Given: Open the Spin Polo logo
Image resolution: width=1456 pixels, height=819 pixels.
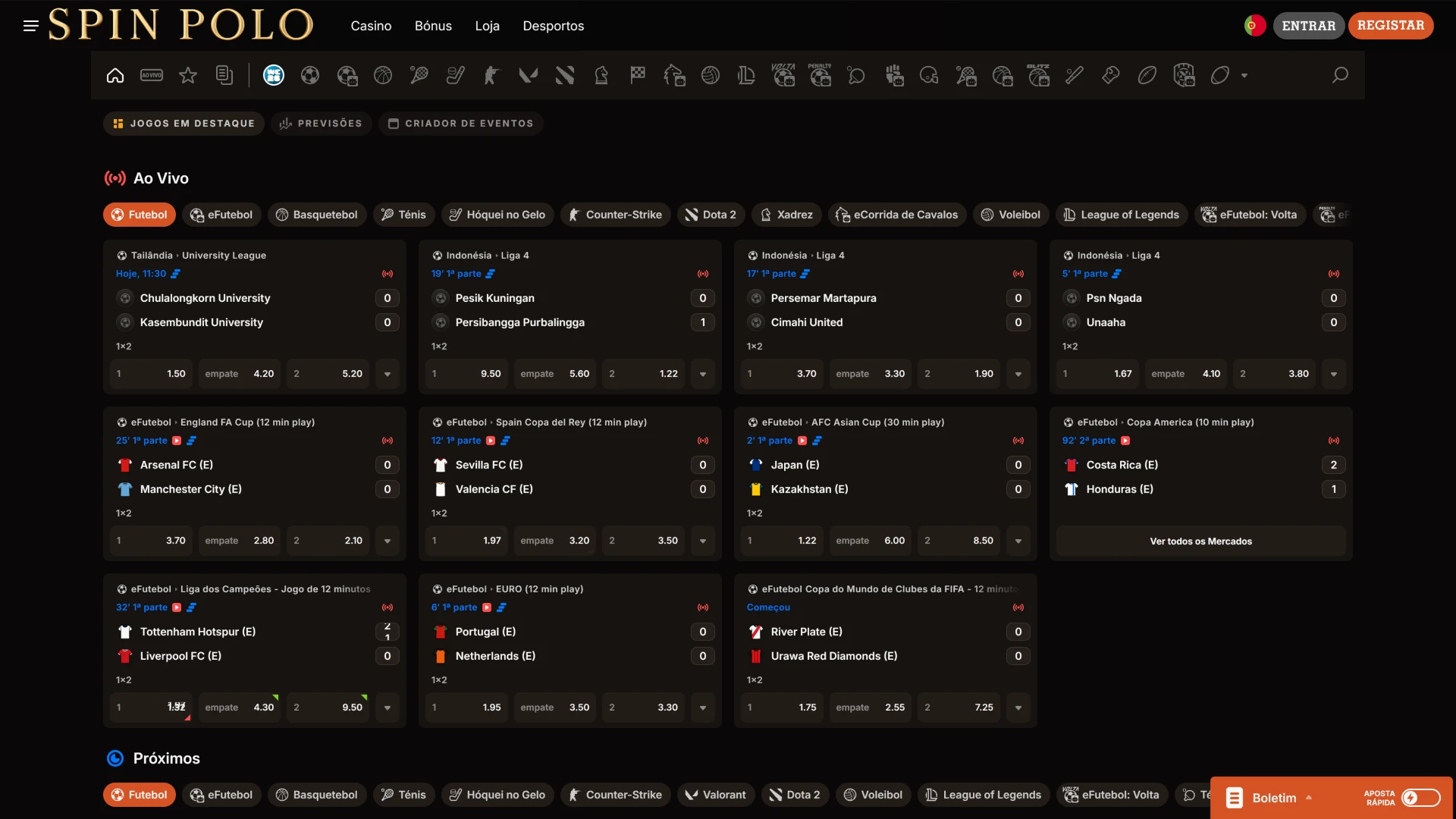Looking at the screenshot, I should click(x=180, y=25).
